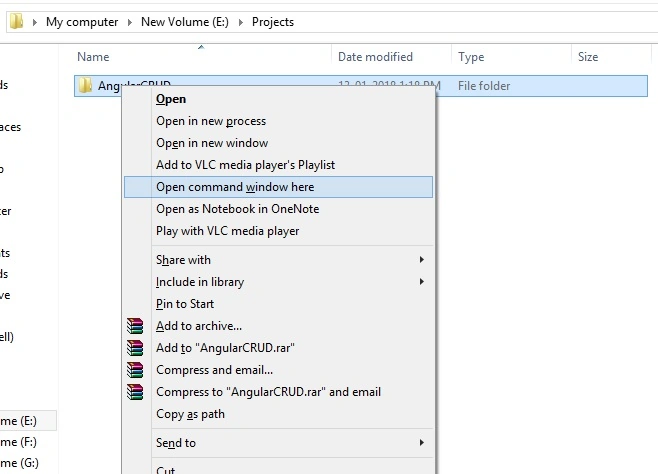Screen dimensions: 658x474
Task: Click WinRAR icon beside Compress and email
Action: click(x=135, y=370)
